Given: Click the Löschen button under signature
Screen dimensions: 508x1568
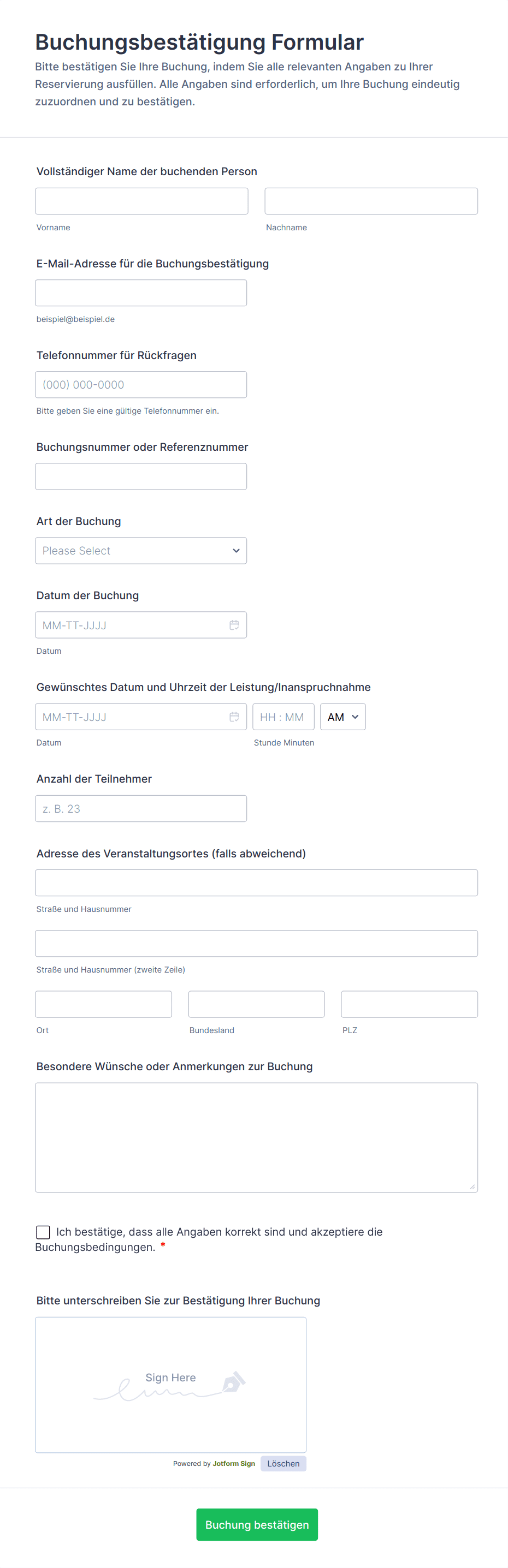Looking at the screenshot, I should pos(283,1464).
